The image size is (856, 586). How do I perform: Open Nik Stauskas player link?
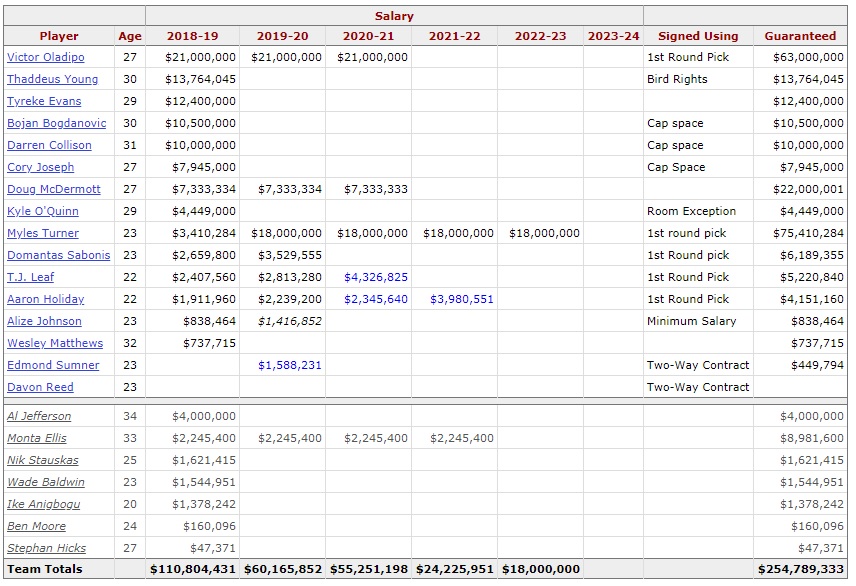click(x=43, y=460)
